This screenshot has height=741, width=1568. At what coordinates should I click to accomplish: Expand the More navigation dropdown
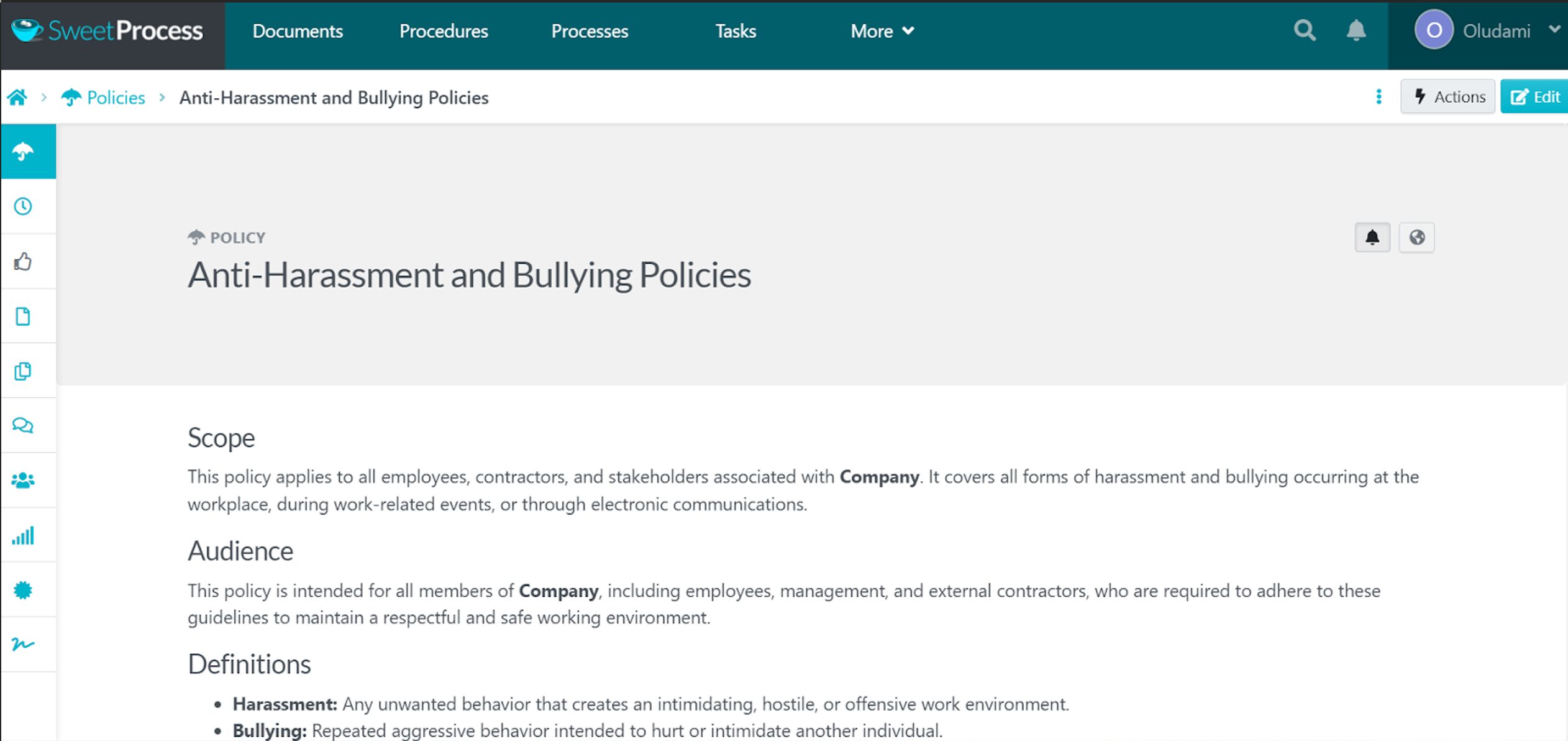pos(882,31)
